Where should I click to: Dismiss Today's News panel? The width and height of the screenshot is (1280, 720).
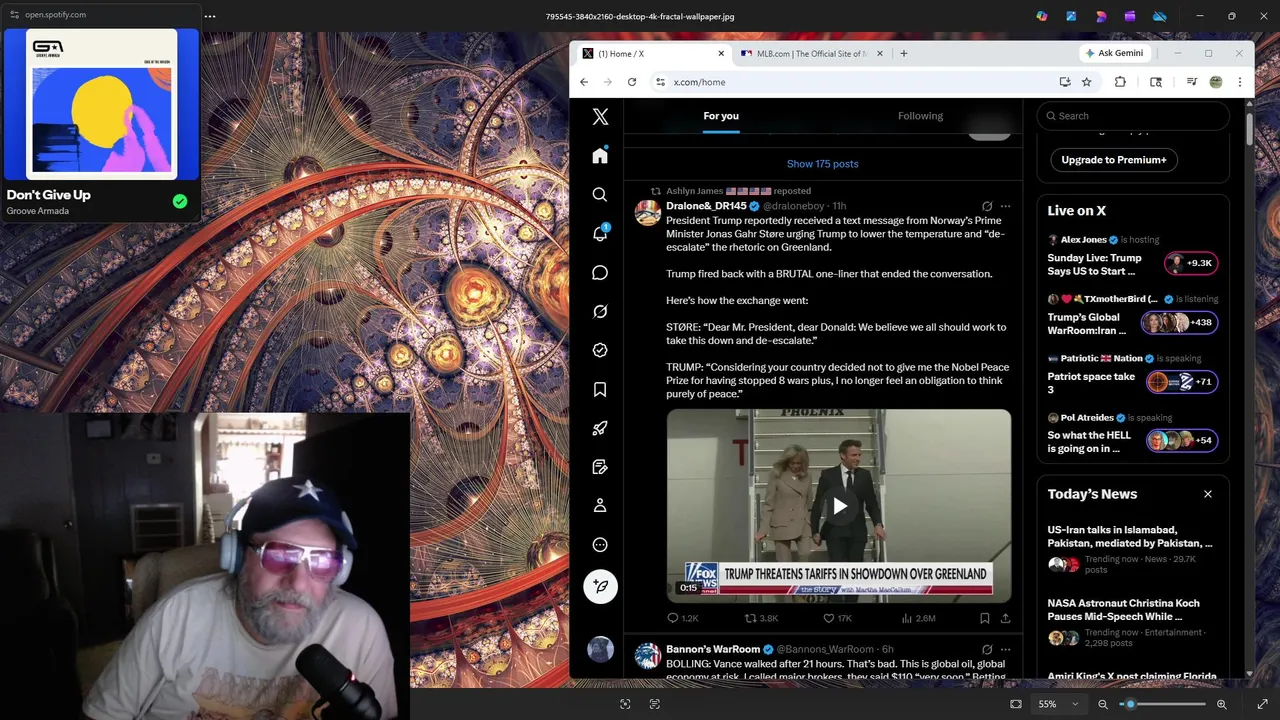[x=1207, y=494]
